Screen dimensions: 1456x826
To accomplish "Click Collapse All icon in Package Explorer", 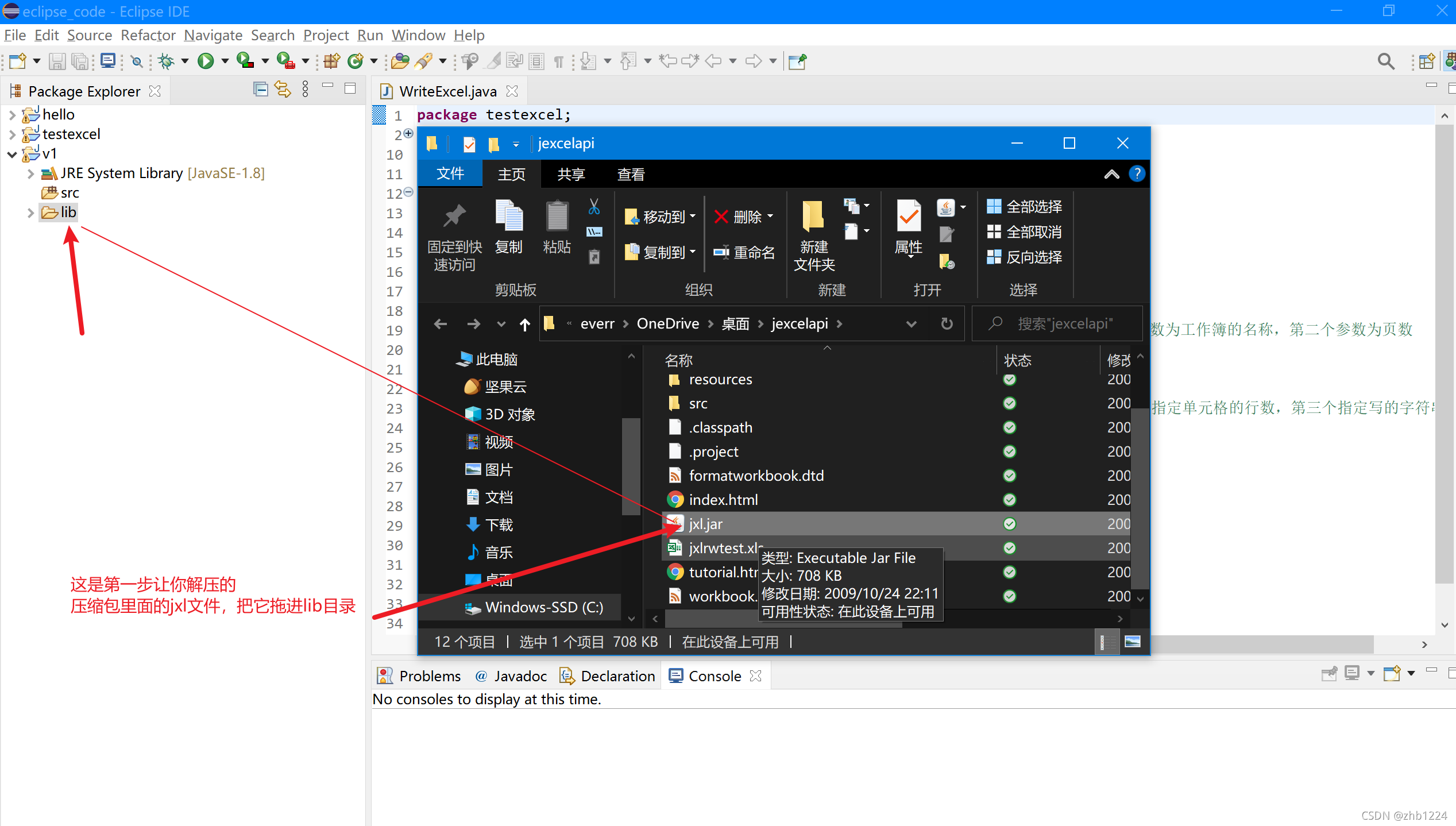I will [260, 90].
